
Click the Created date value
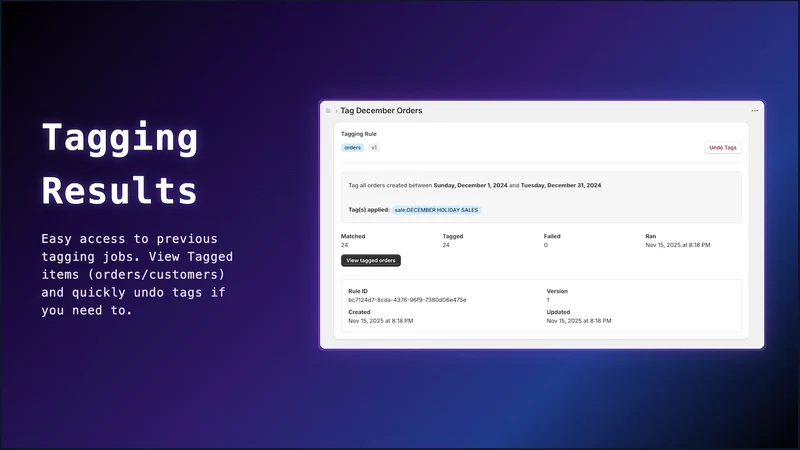pyautogui.click(x=381, y=321)
